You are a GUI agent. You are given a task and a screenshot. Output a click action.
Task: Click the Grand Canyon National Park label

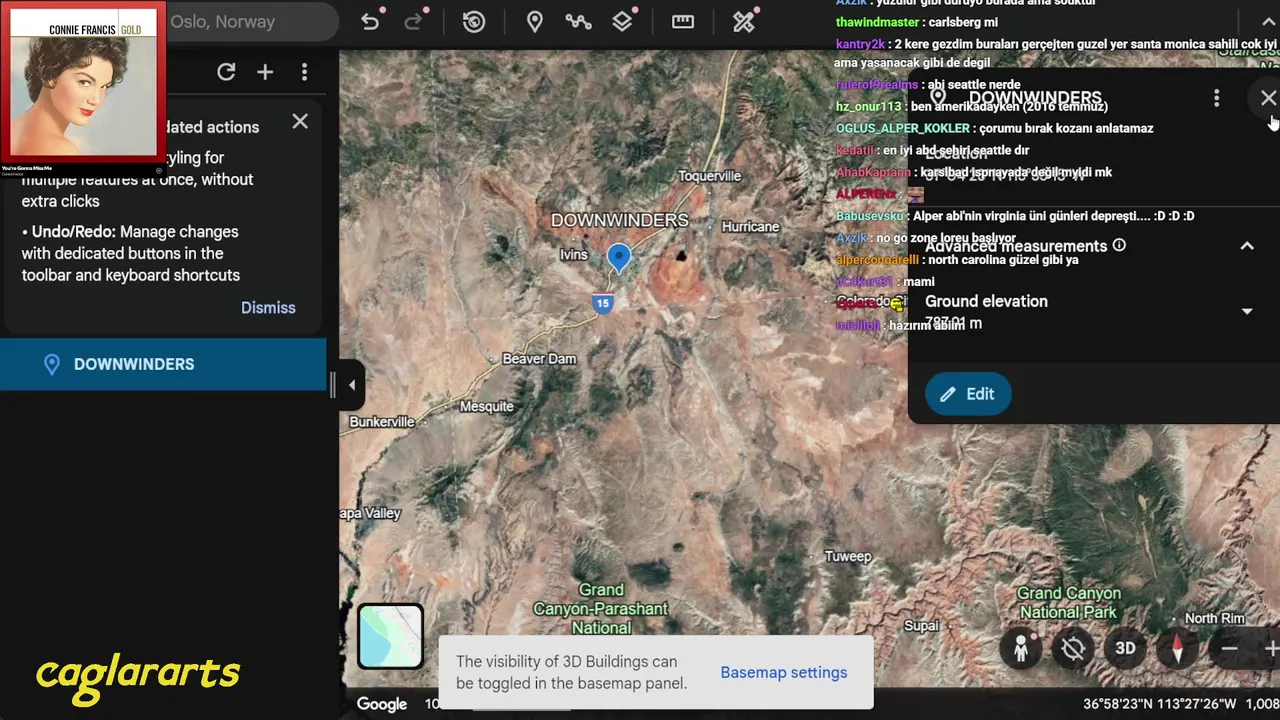(1069, 603)
